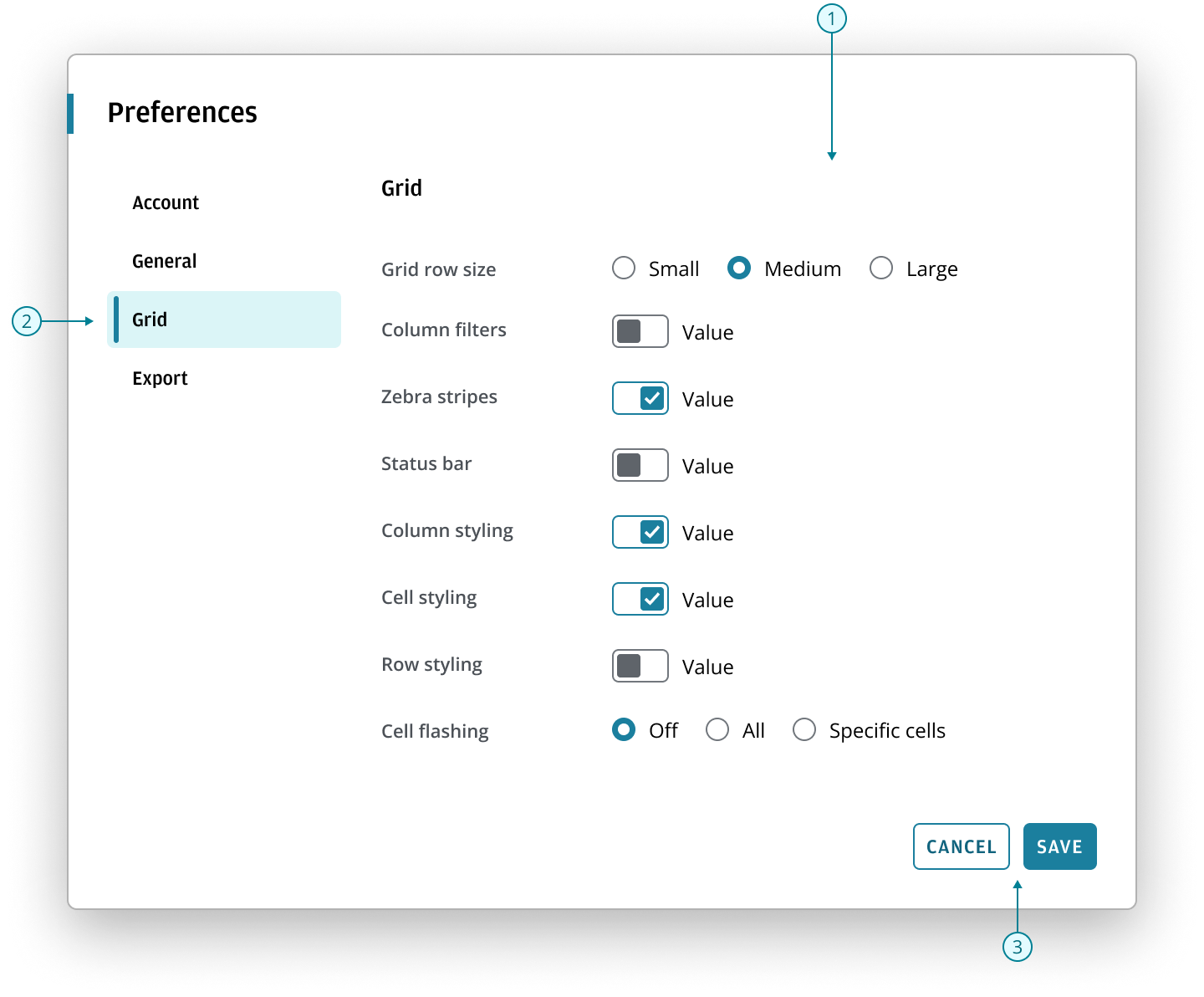Click the Cancel button
Viewport: 1204px width, 997px height.
coord(961,846)
